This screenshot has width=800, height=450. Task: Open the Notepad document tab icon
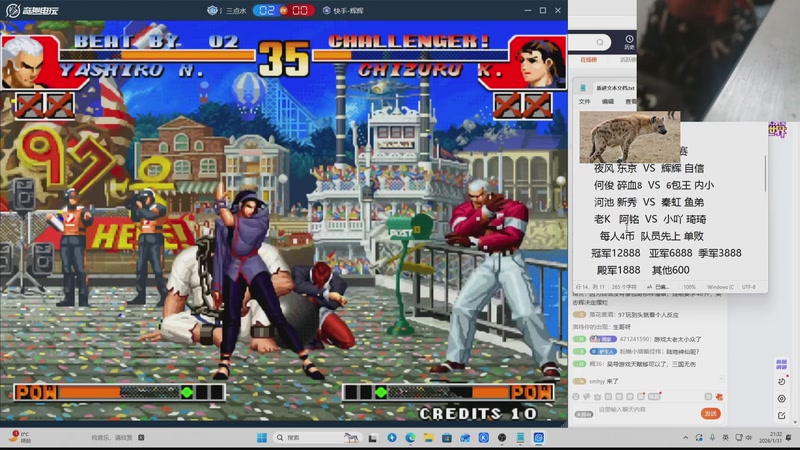coord(583,88)
